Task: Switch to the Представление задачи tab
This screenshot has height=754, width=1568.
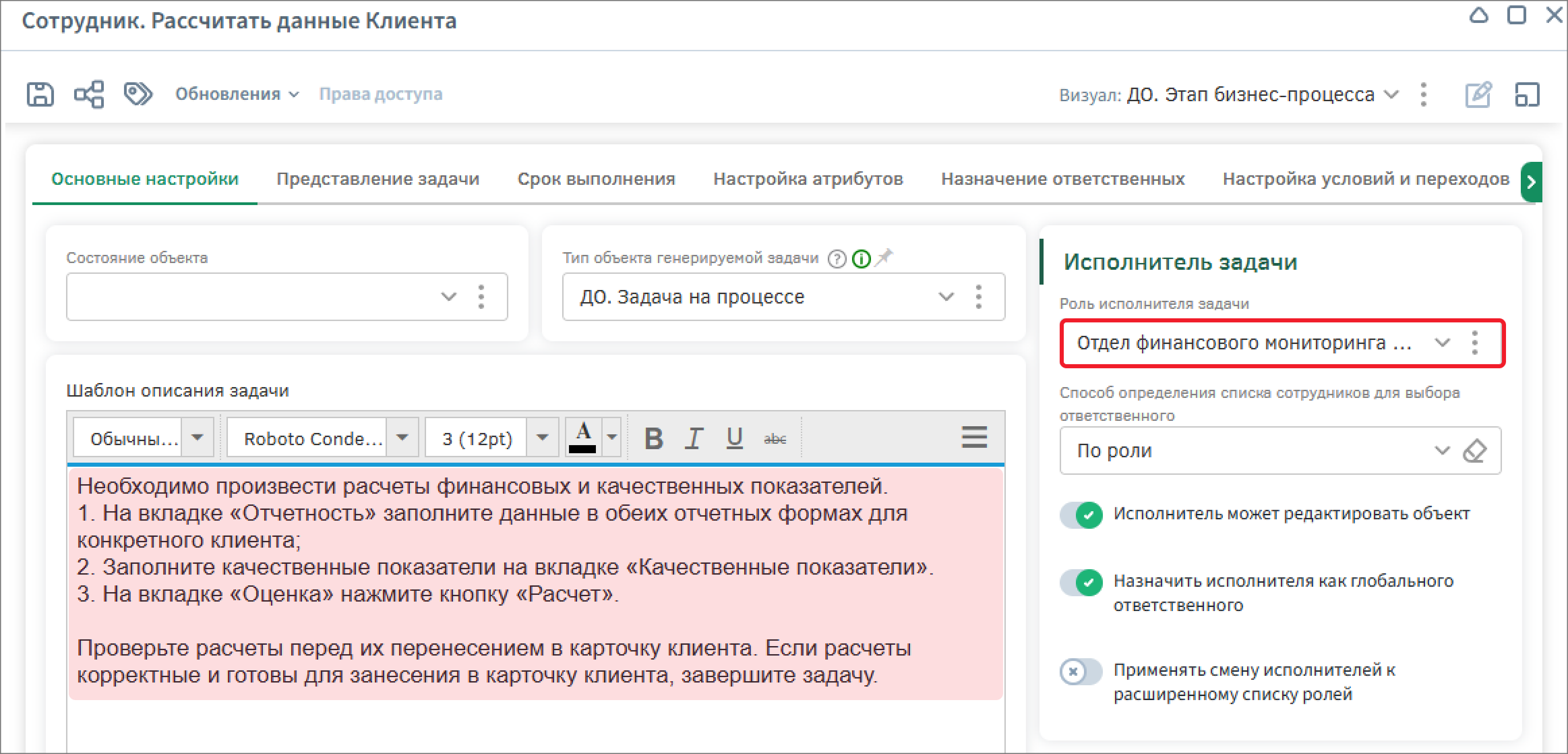Action: pos(378,179)
